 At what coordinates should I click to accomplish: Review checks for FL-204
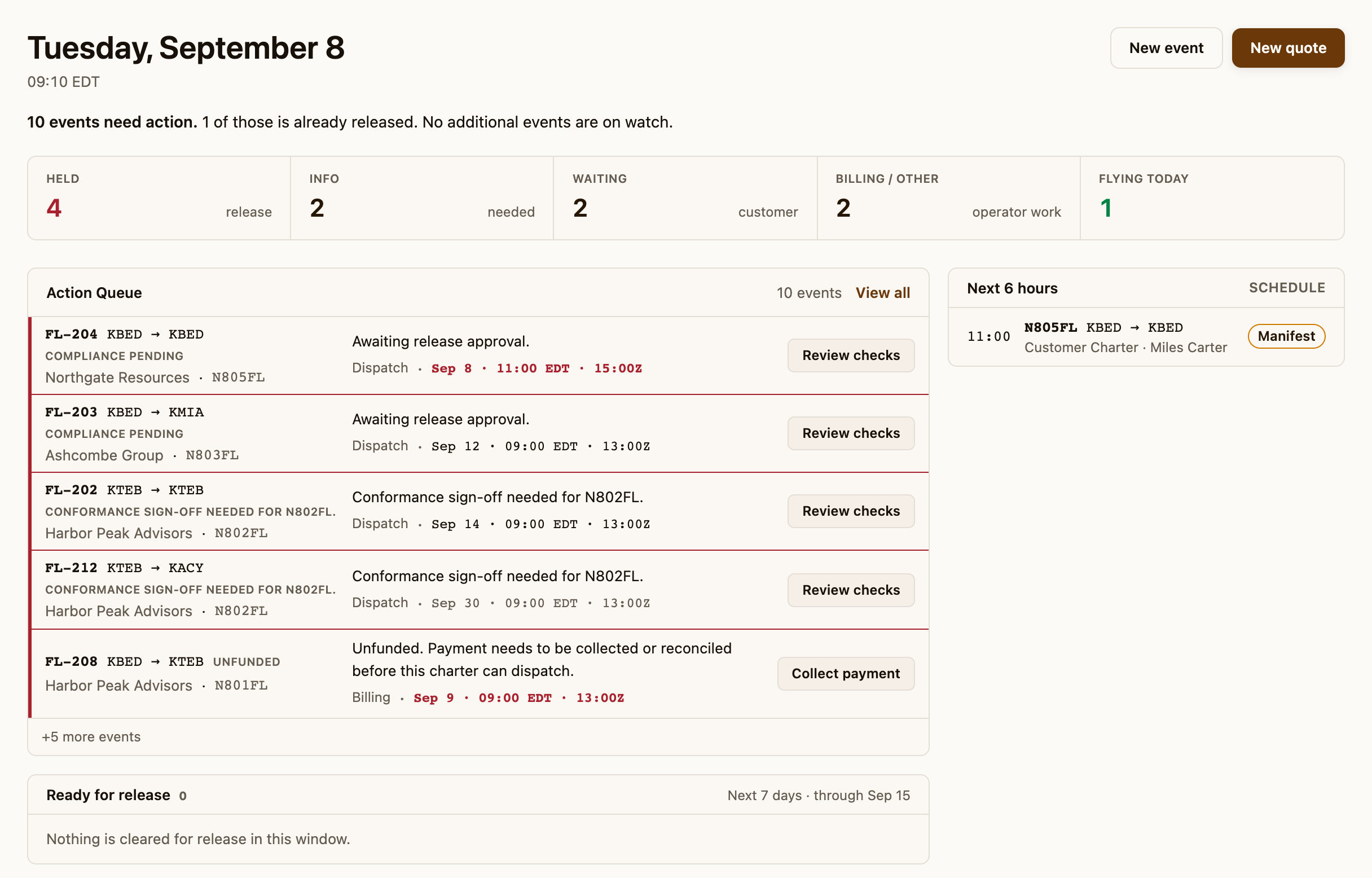point(850,355)
